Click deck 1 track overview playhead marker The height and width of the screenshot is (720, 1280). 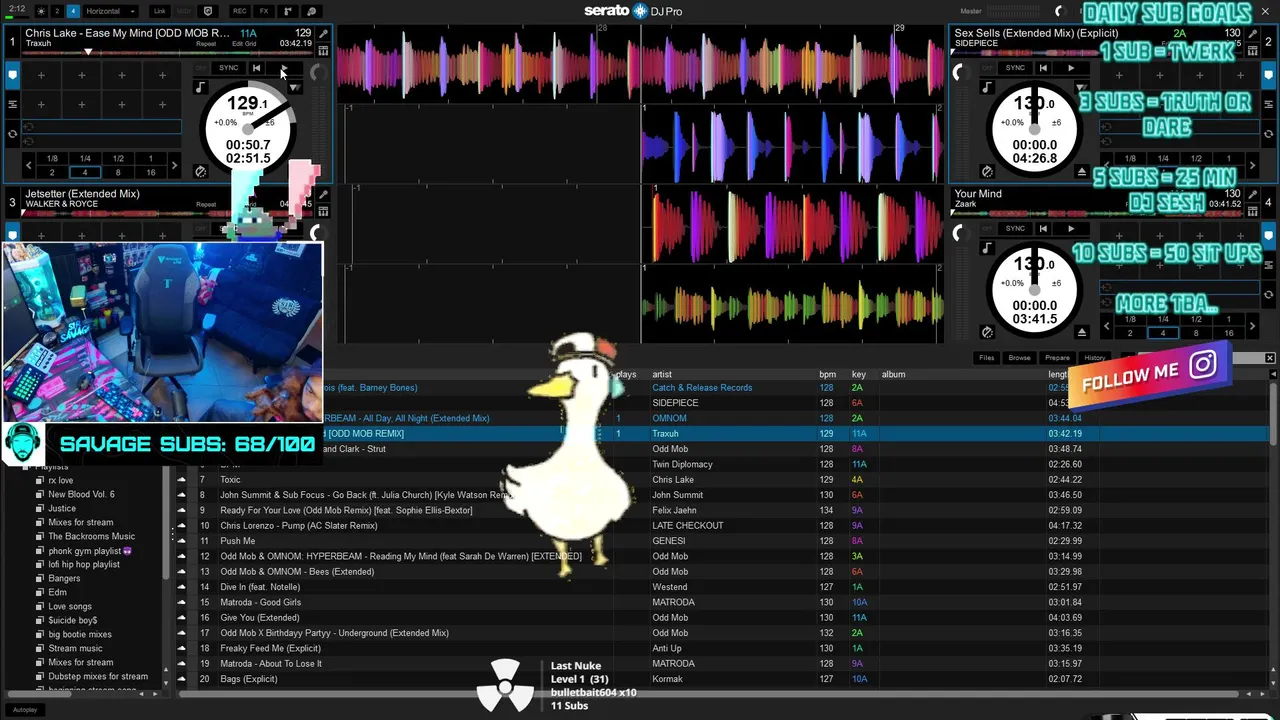tap(88, 51)
